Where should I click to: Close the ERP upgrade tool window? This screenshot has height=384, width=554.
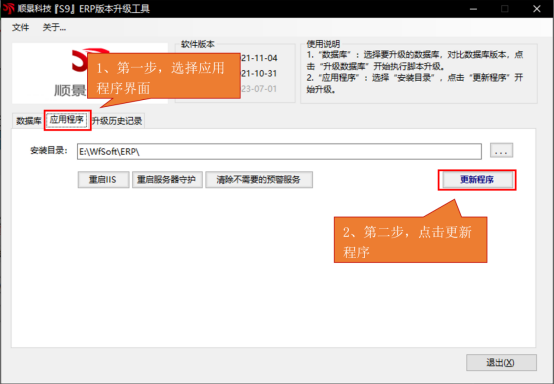click(x=537, y=9)
